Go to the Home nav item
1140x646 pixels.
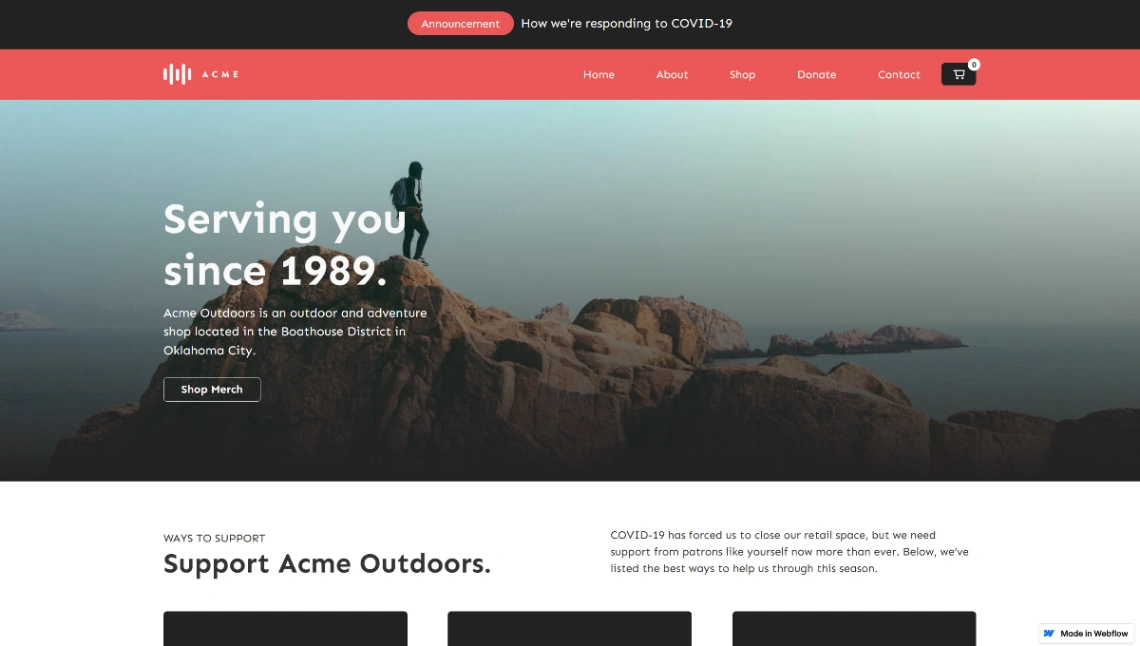(598, 74)
